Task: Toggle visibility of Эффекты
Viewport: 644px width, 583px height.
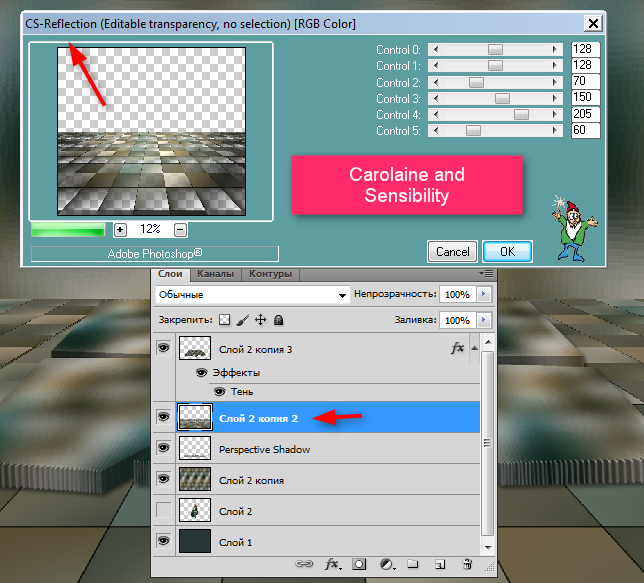Action: pyautogui.click(x=201, y=373)
